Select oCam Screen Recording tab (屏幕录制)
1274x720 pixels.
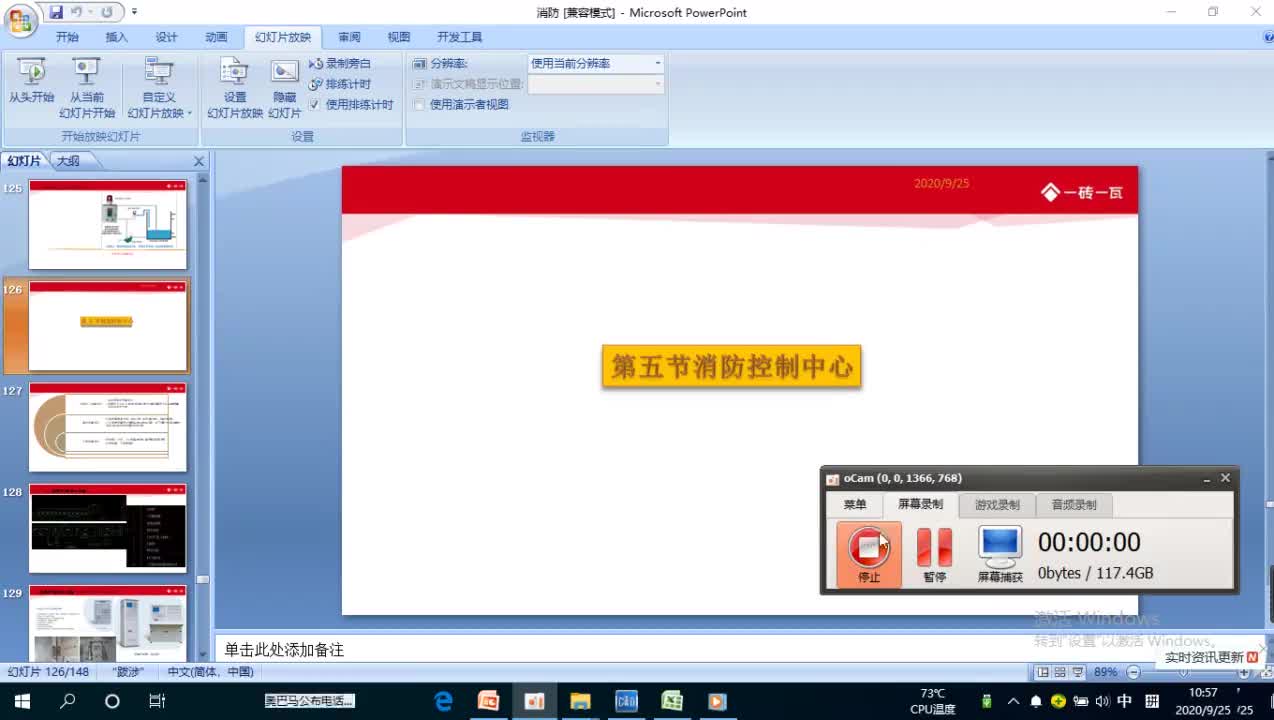(920, 505)
